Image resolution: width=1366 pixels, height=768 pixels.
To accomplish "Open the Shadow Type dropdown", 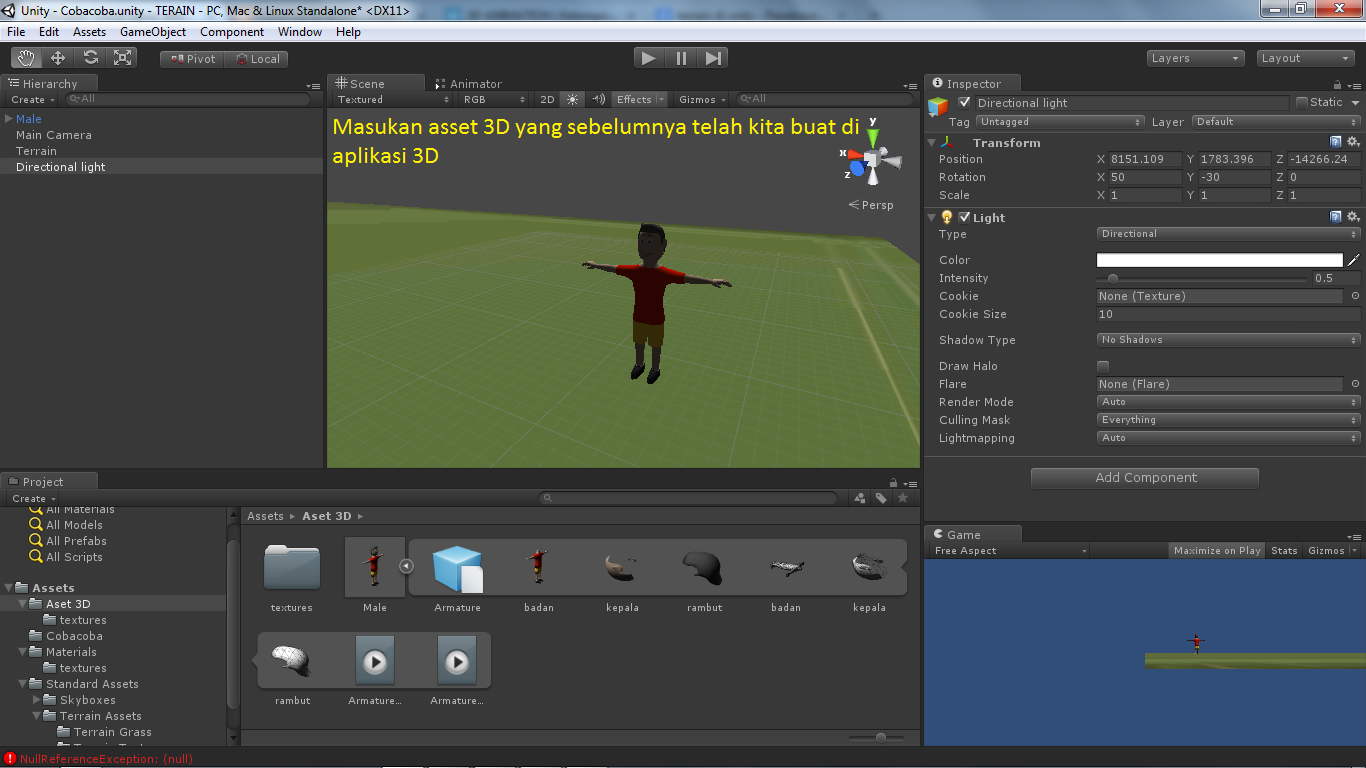I will tap(1228, 340).
